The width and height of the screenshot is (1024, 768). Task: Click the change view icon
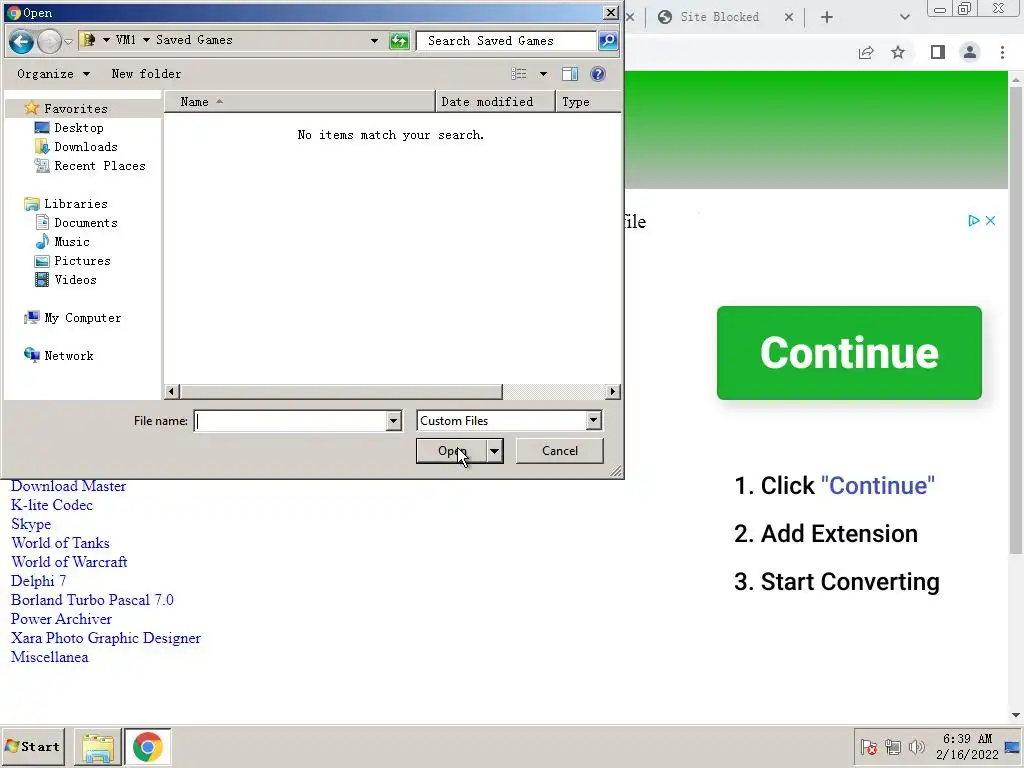click(x=519, y=74)
